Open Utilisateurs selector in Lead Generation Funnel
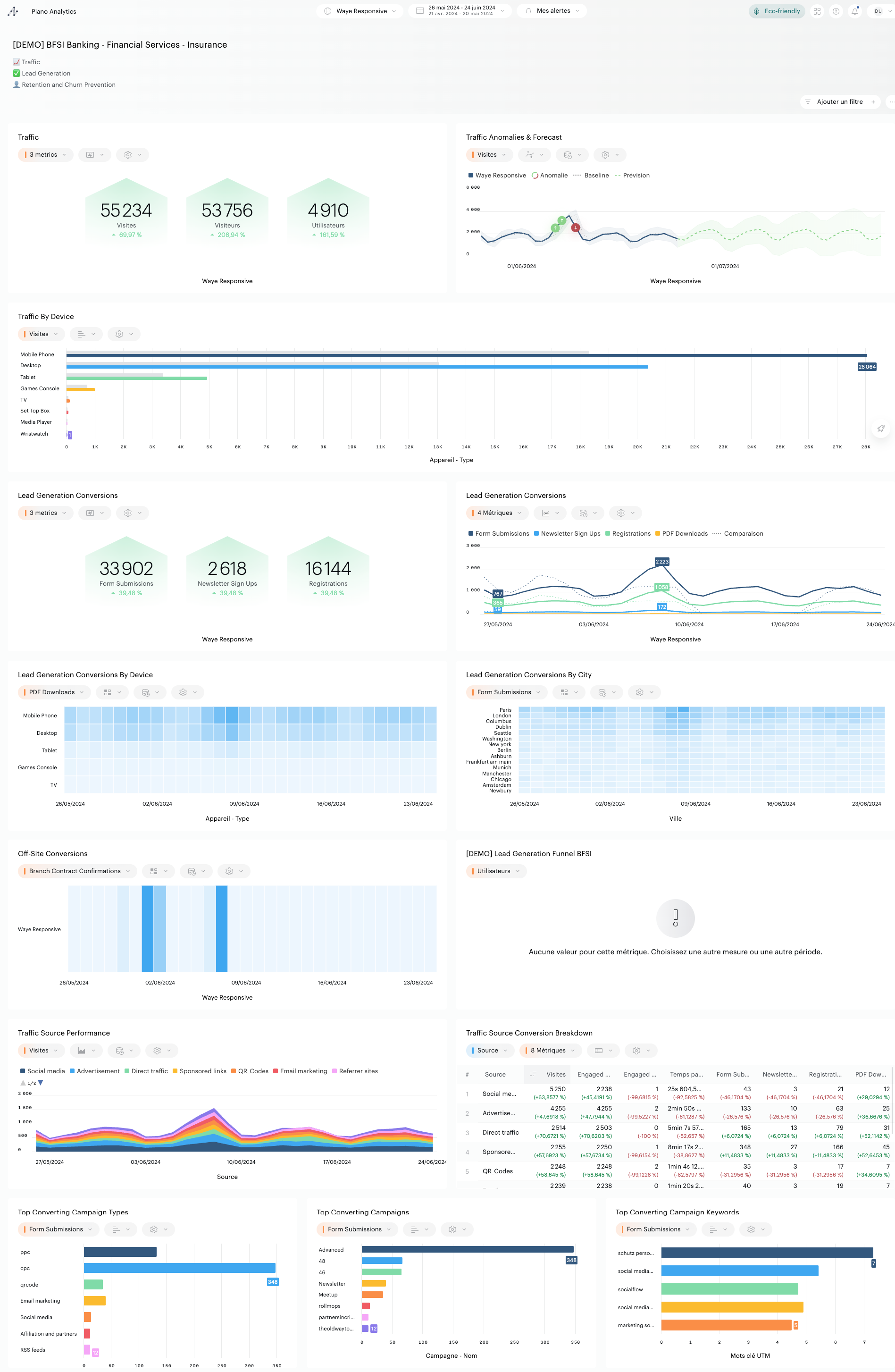The height and width of the screenshot is (1372, 895). pyautogui.click(x=496, y=871)
